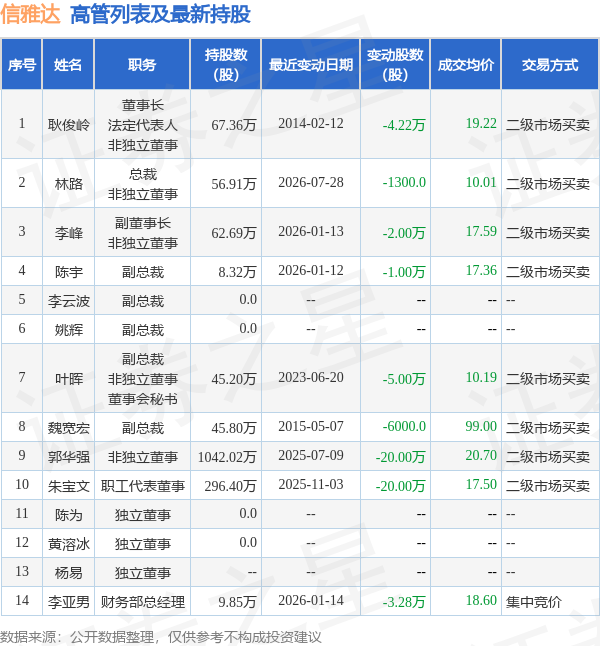This screenshot has height=646, width=600.
Task: Click the date 2023-06-20
Action: pos(311,377)
